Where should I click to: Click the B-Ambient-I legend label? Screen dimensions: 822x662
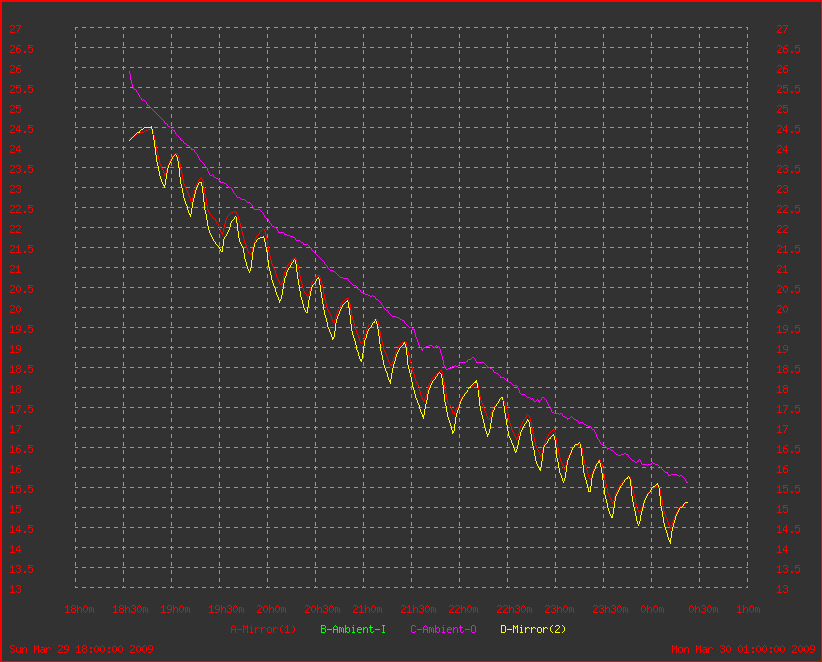(353, 629)
